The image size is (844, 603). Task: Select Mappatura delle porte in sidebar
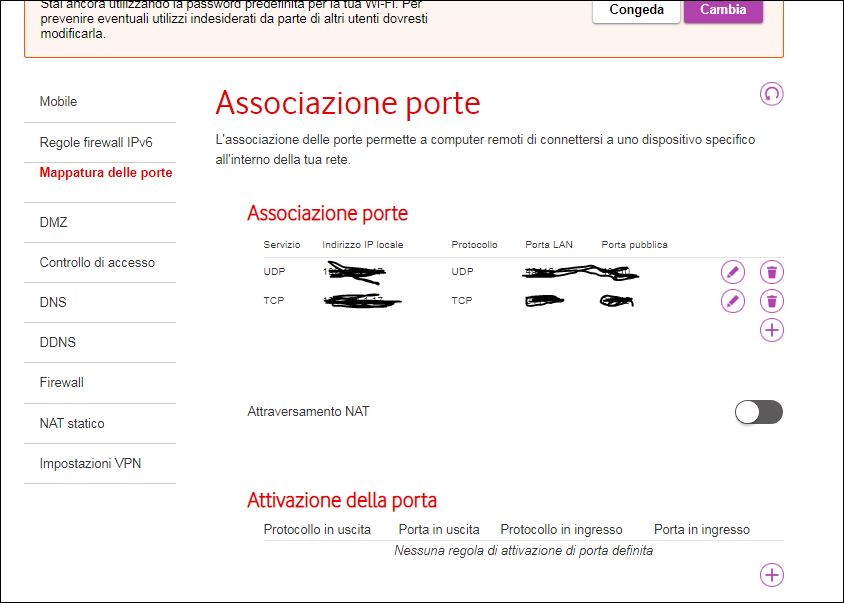pos(106,173)
